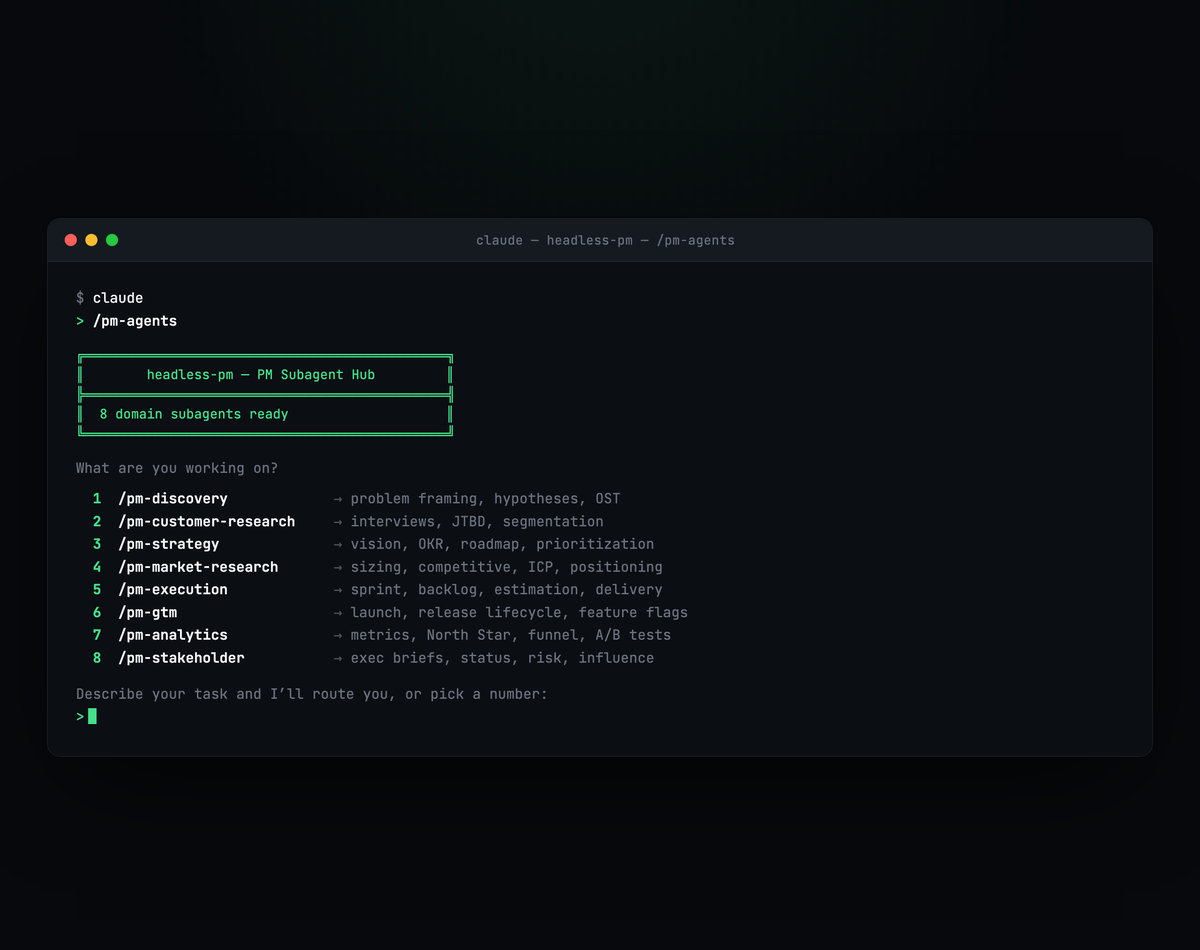Click '8 domain subagents ready' status text
1200x950 pixels.
coord(194,414)
